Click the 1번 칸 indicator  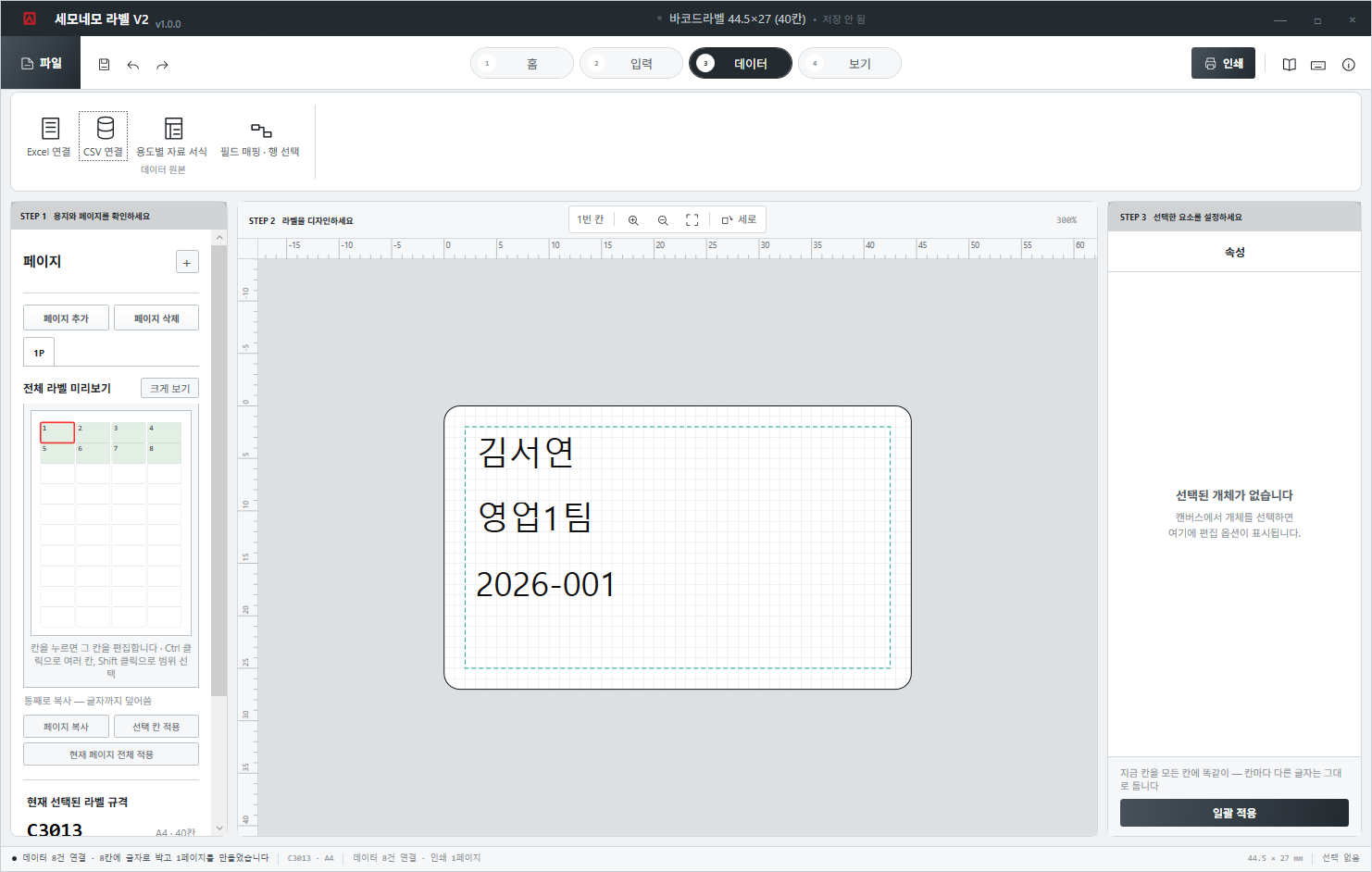pyautogui.click(x=591, y=219)
